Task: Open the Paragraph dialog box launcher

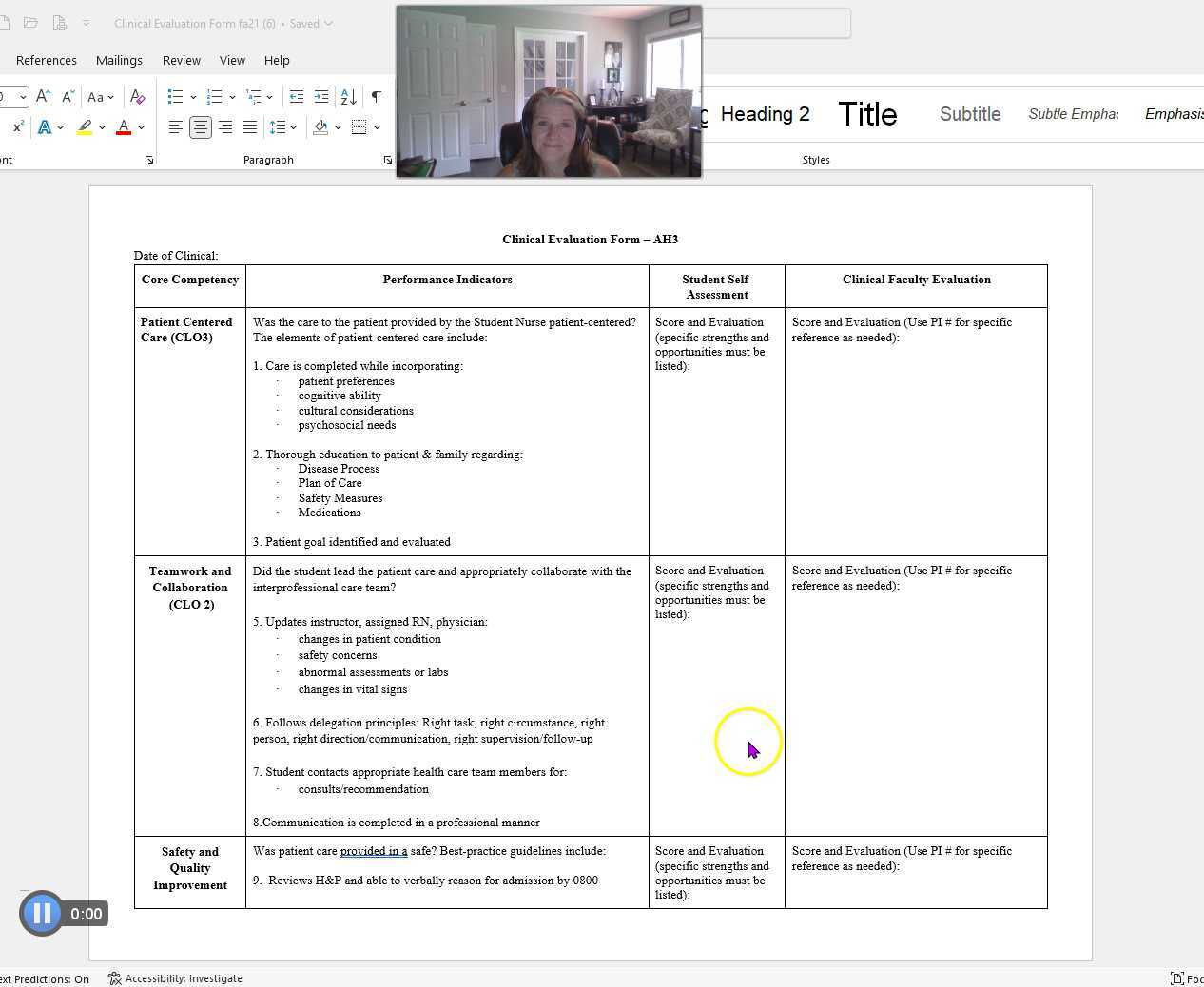Action: 386,160
